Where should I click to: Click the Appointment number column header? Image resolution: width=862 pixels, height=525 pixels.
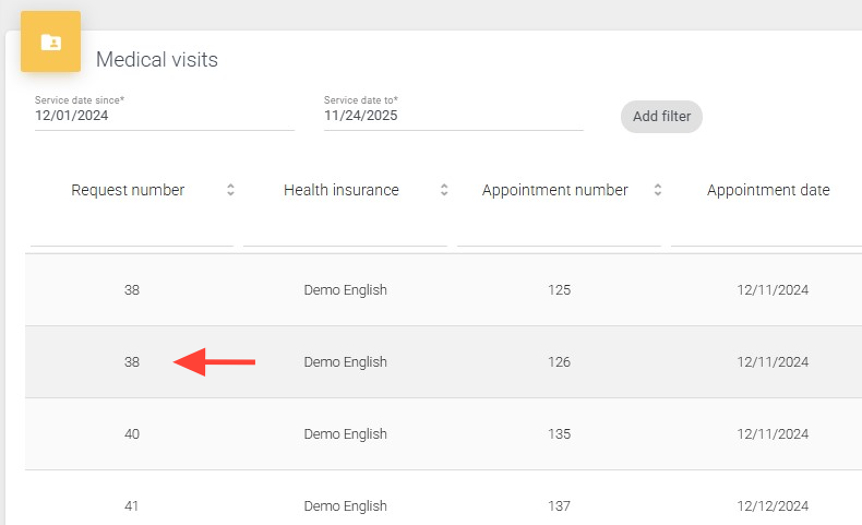coord(555,190)
